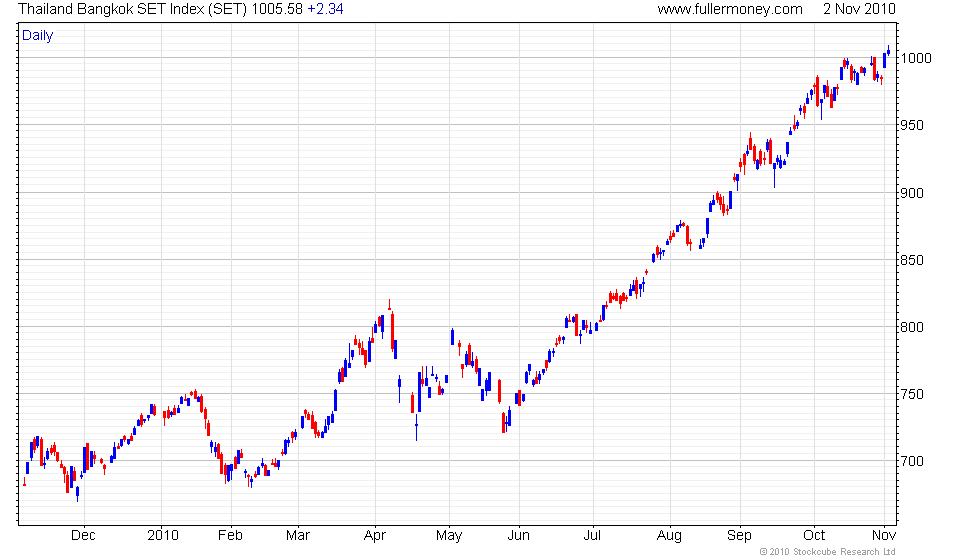Click the '2010' year axis label
The image size is (980, 560).
163,536
